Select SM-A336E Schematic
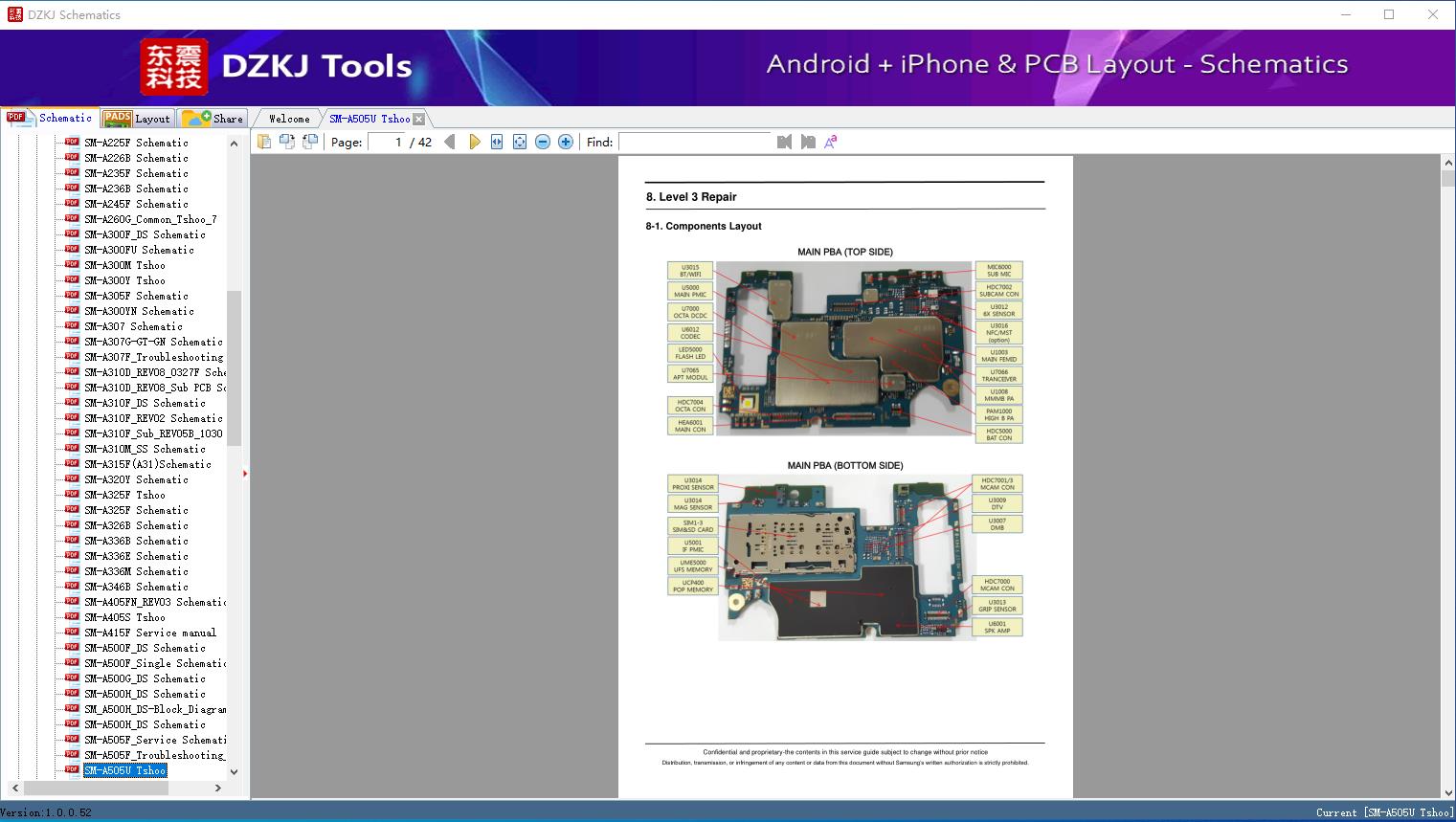The image size is (1456, 822). coord(136,556)
